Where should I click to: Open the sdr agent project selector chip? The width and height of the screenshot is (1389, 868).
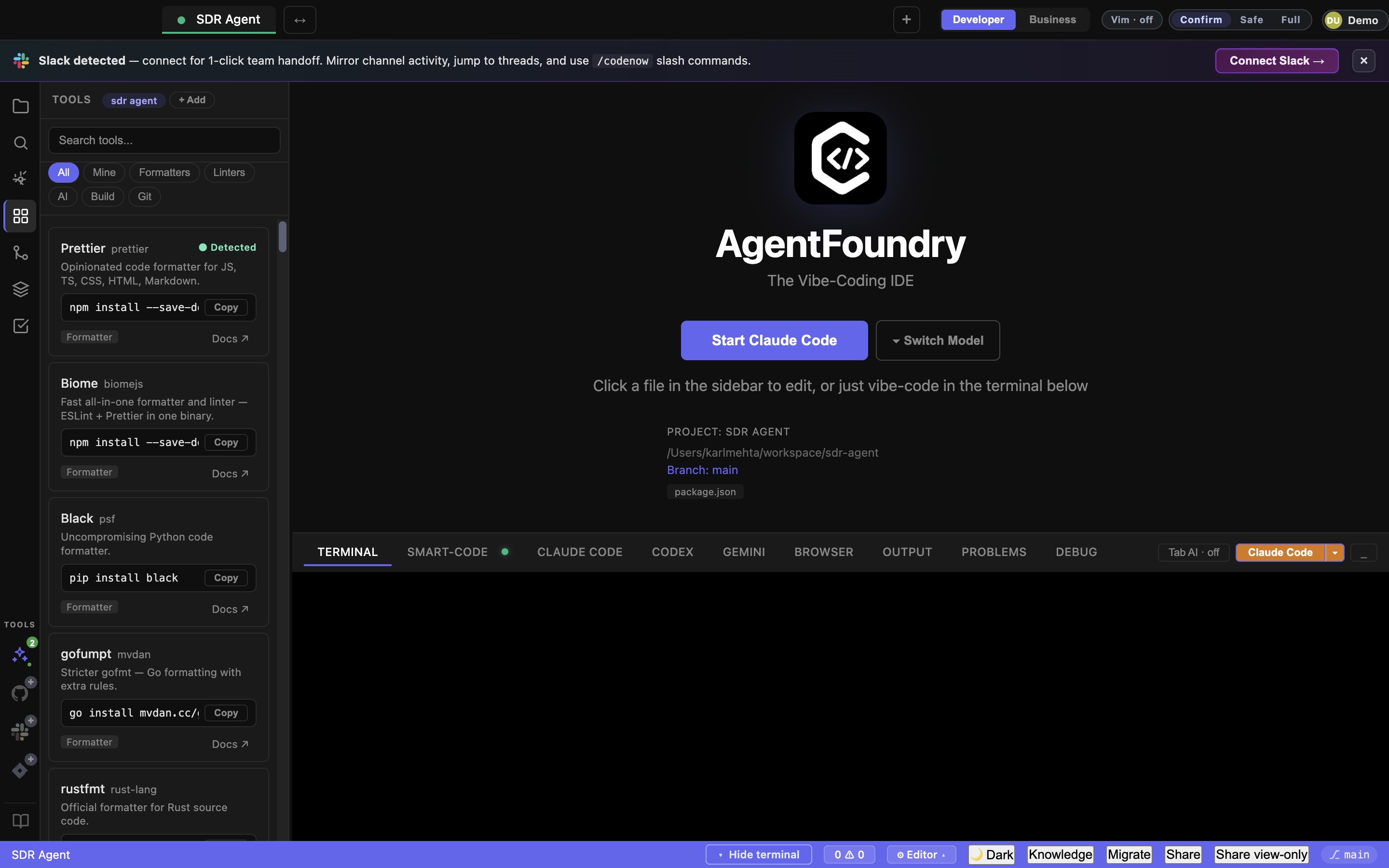134,100
